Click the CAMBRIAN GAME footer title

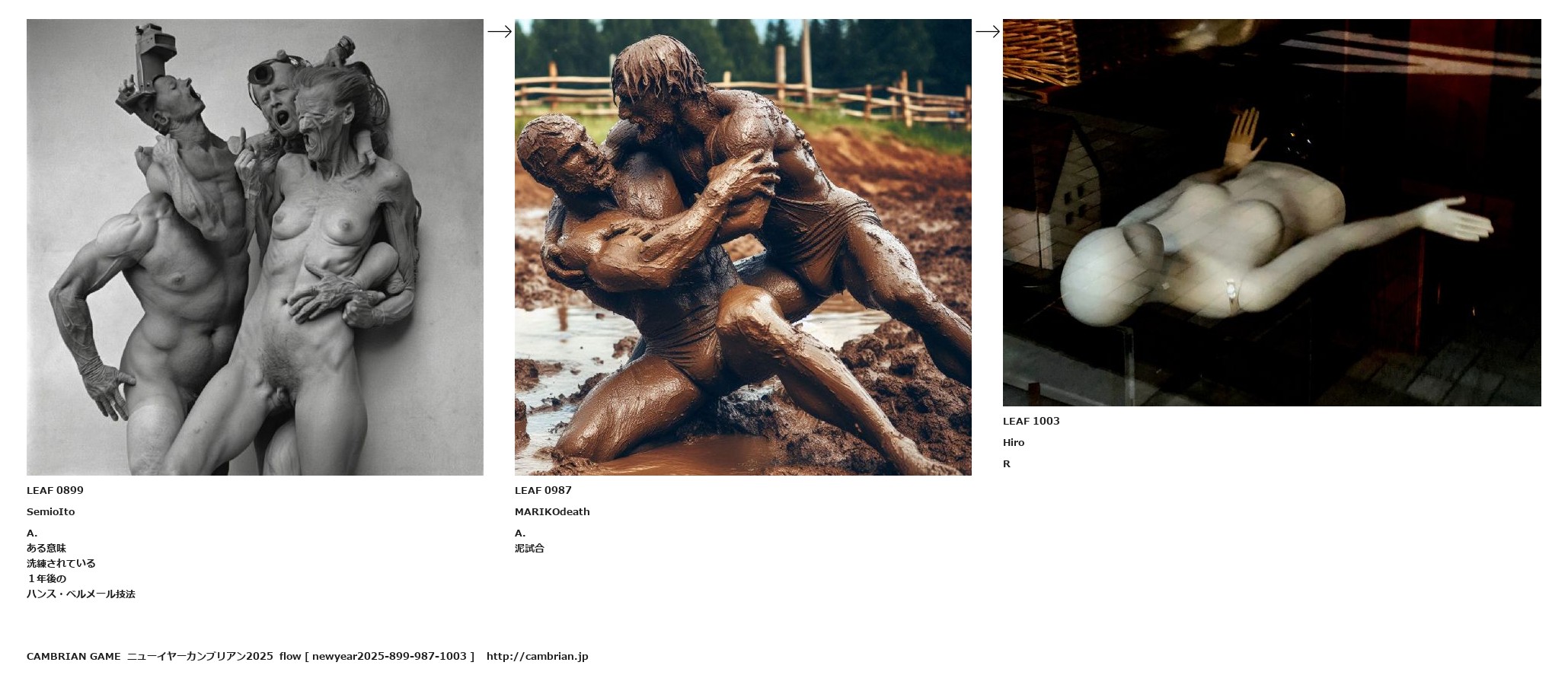click(74, 656)
